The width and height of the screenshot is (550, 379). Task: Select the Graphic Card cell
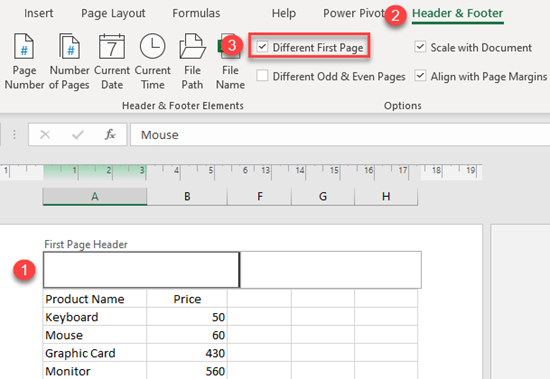click(95, 353)
